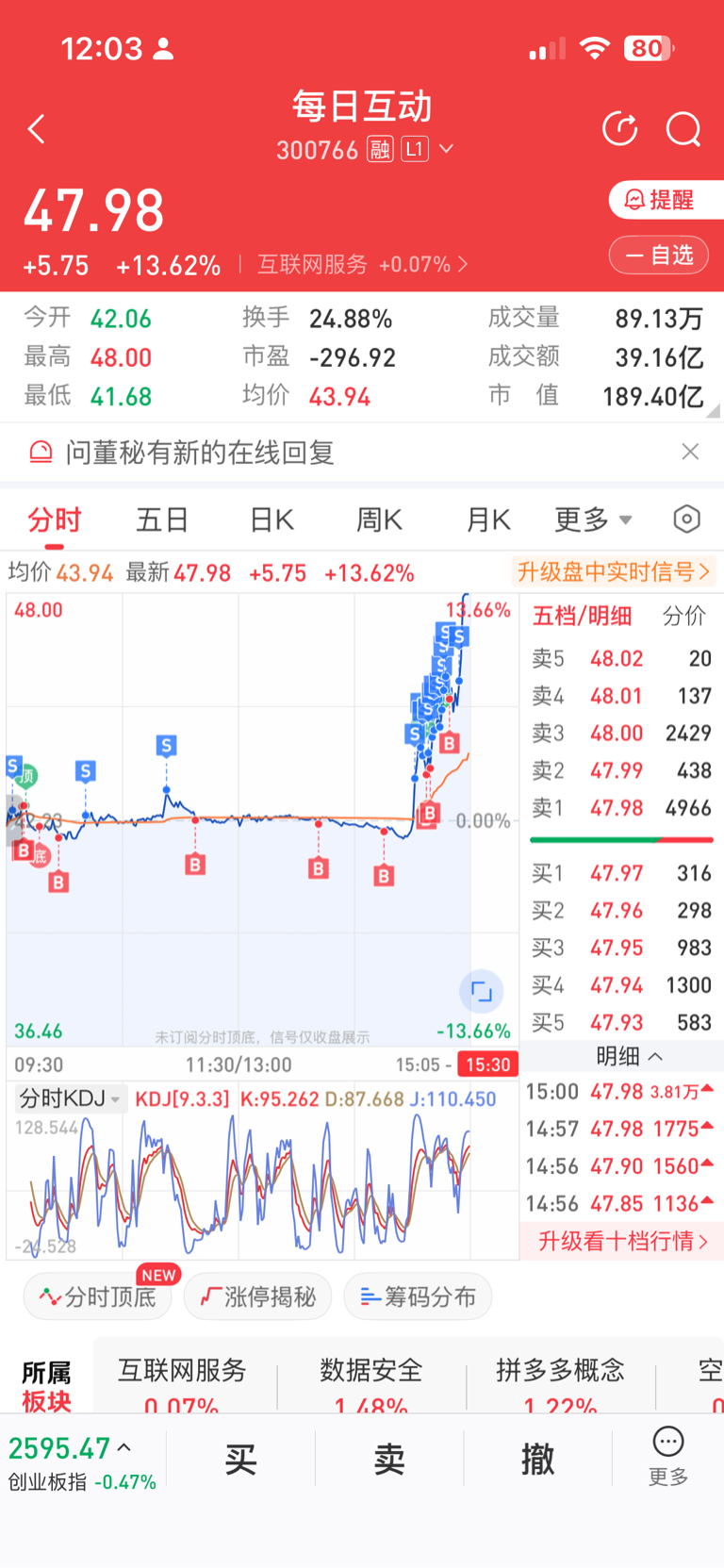This screenshot has width=724, height=1568.
Task: Expand stock title dropdown chevron
Action: pos(447,149)
